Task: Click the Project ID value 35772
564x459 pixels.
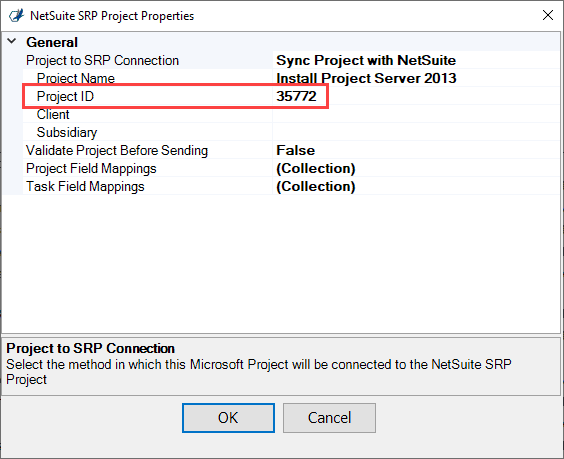Action: (296, 96)
